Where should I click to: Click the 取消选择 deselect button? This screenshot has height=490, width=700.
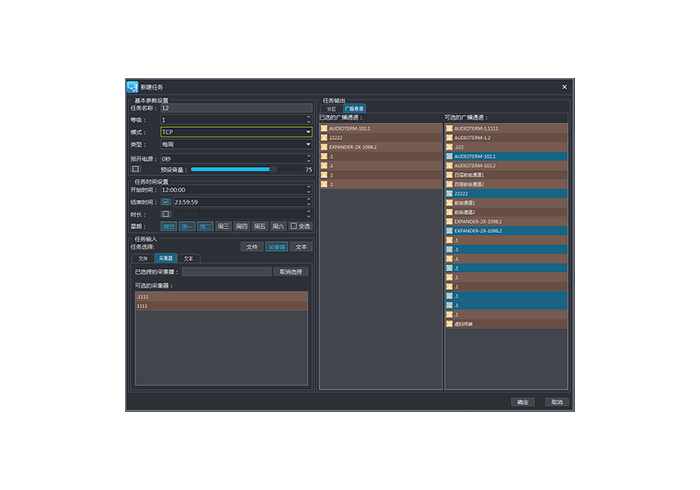291,271
